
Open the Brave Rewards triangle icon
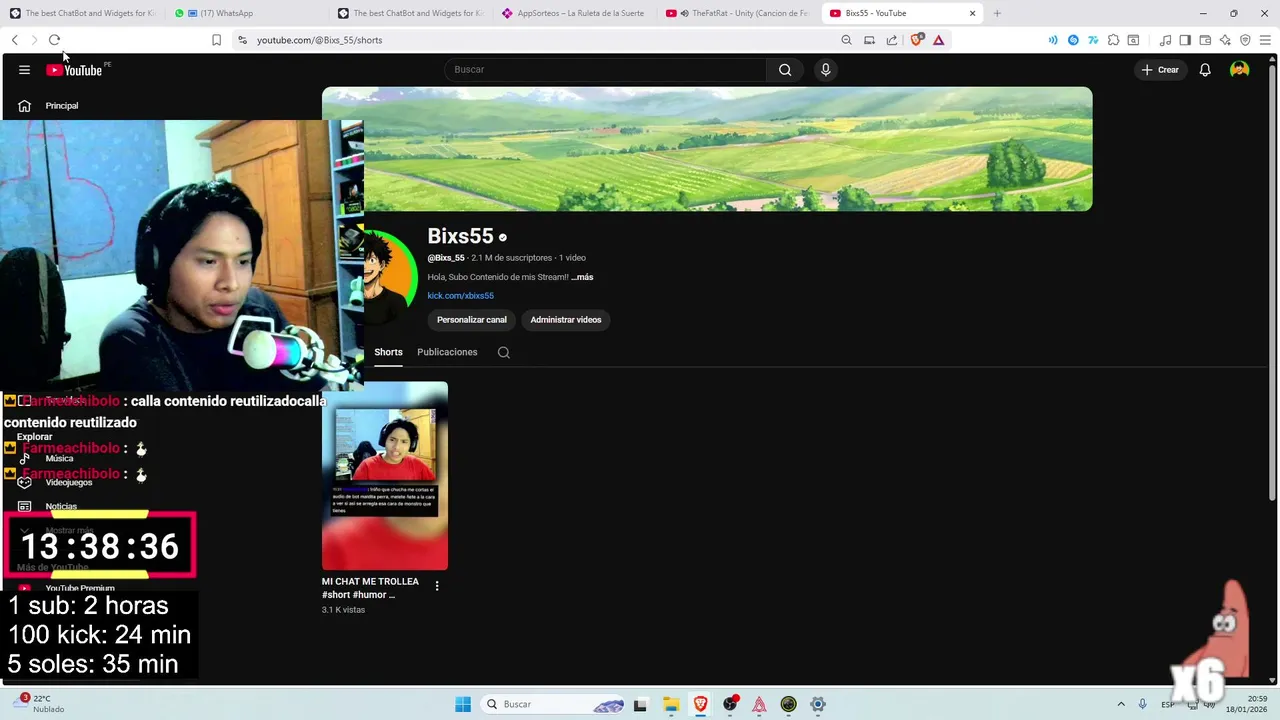point(938,40)
